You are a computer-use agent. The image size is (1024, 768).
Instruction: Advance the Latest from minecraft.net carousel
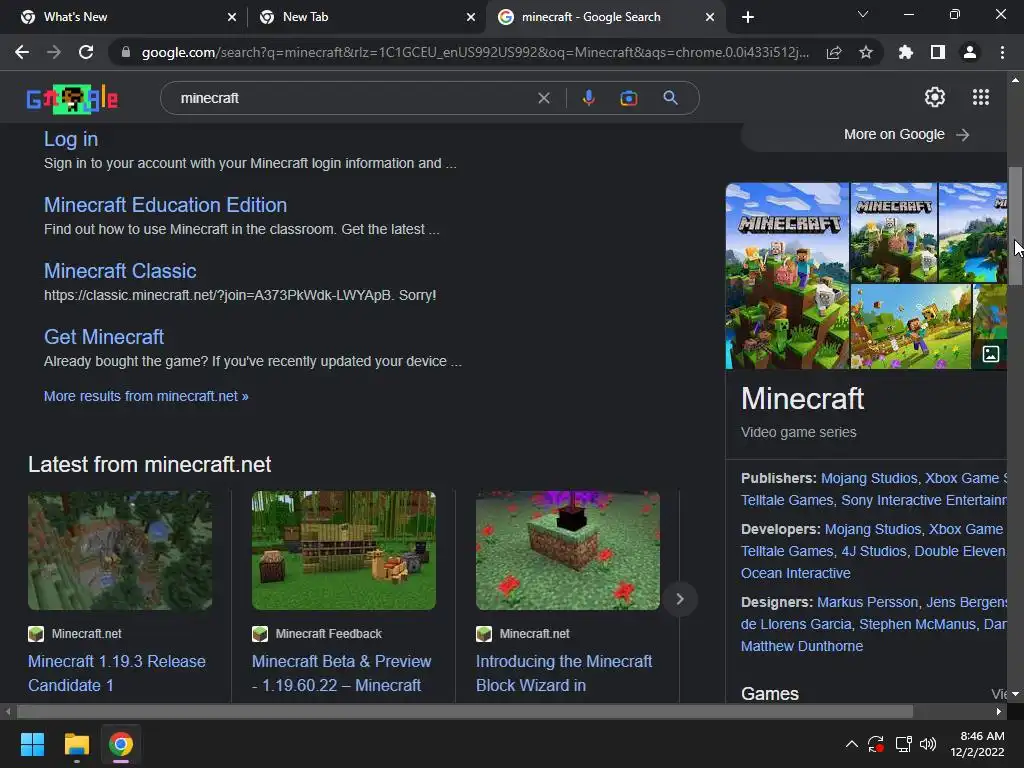pos(680,599)
